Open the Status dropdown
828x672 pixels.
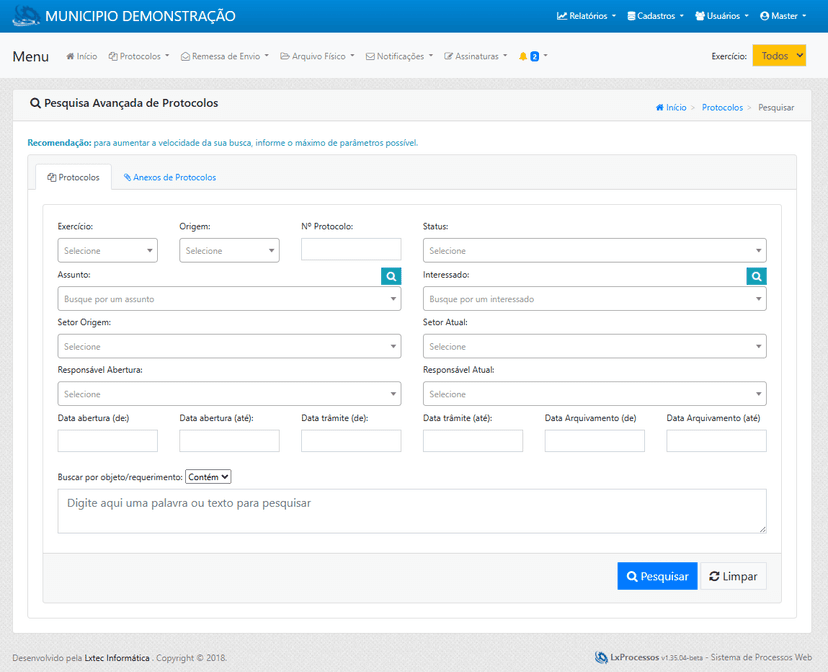595,250
